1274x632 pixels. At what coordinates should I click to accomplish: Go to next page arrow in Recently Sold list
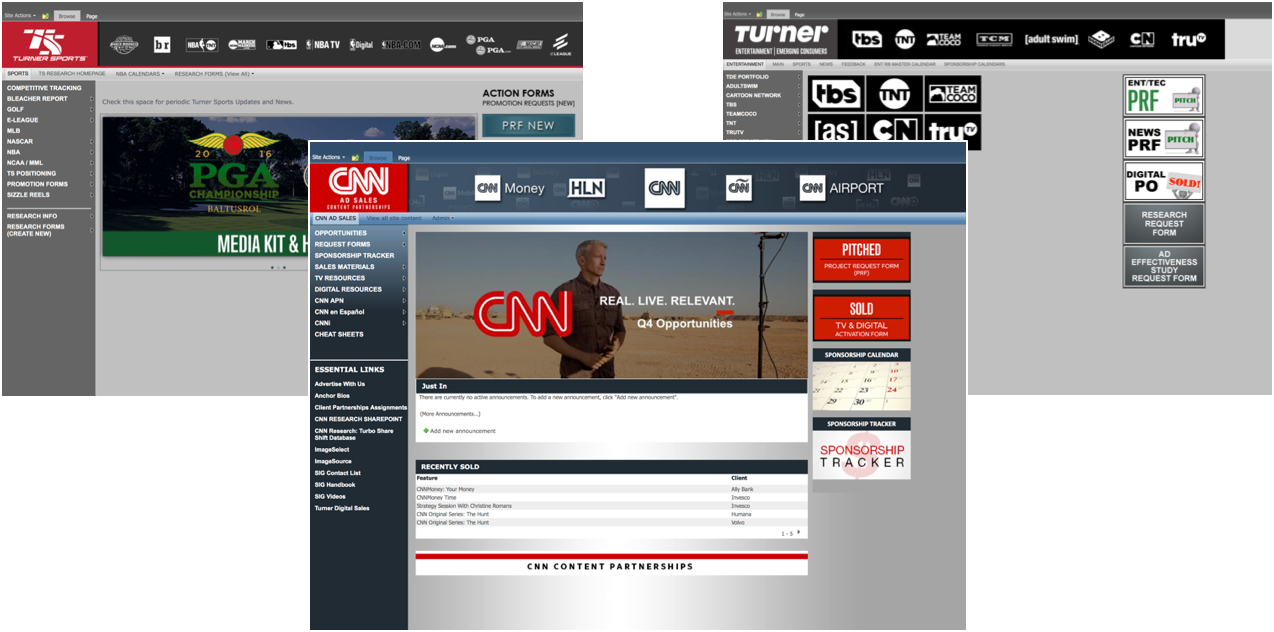point(798,532)
